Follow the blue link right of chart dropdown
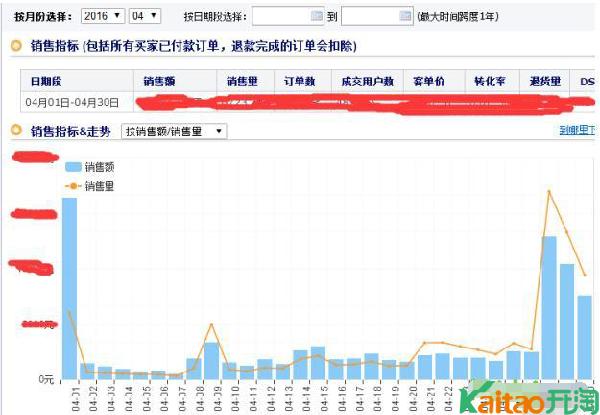 pyautogui.click(x=579, y=131)
